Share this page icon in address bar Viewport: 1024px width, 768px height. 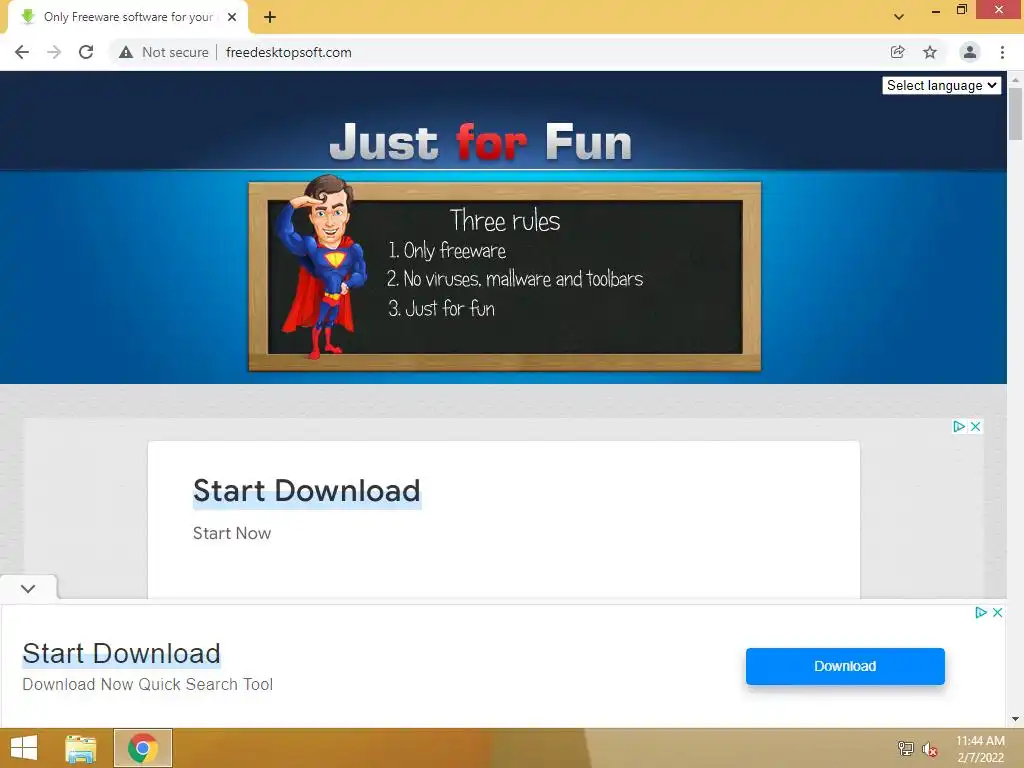897,52
